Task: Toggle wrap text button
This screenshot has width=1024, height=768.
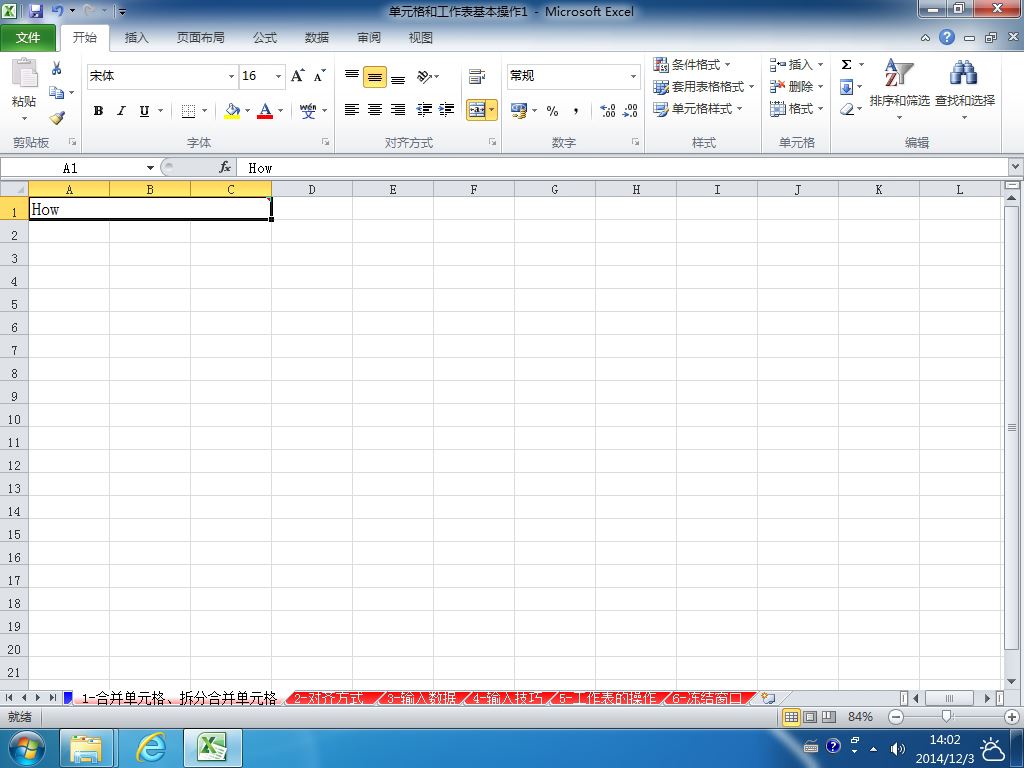Action: click(477, 76)
